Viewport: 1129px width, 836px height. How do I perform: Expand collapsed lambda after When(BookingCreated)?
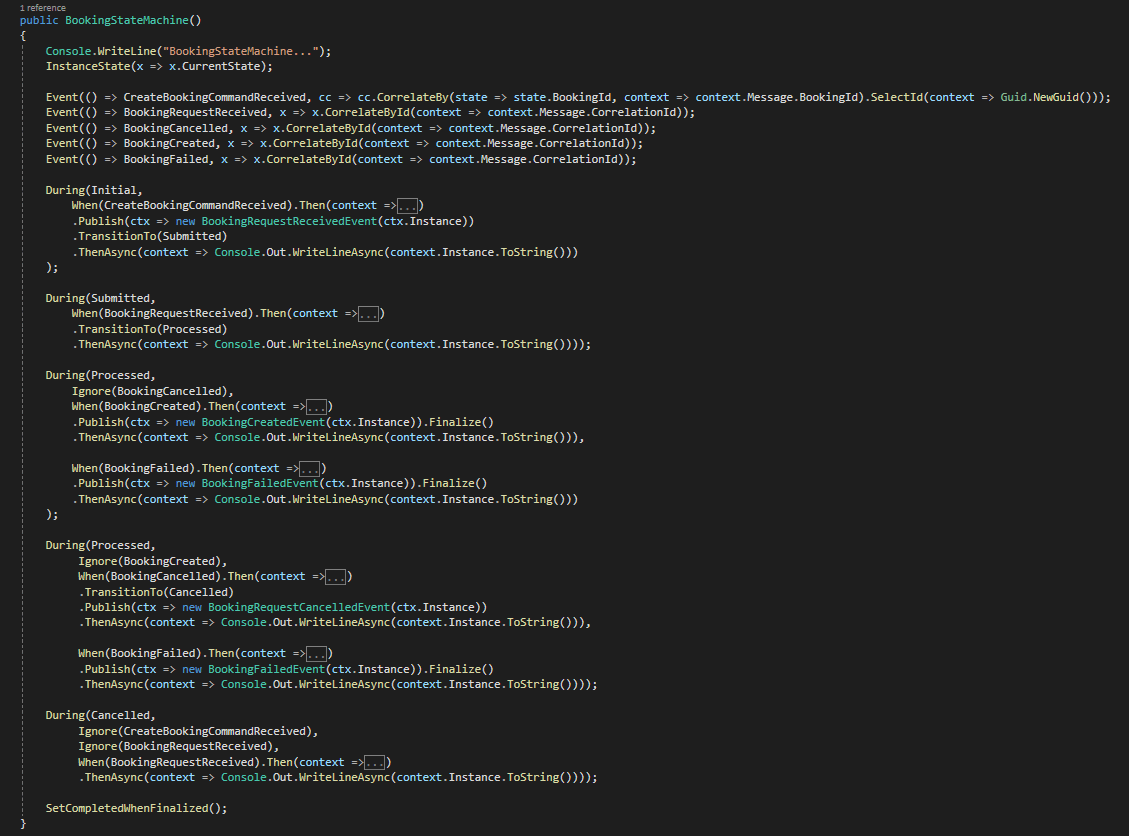317,407
